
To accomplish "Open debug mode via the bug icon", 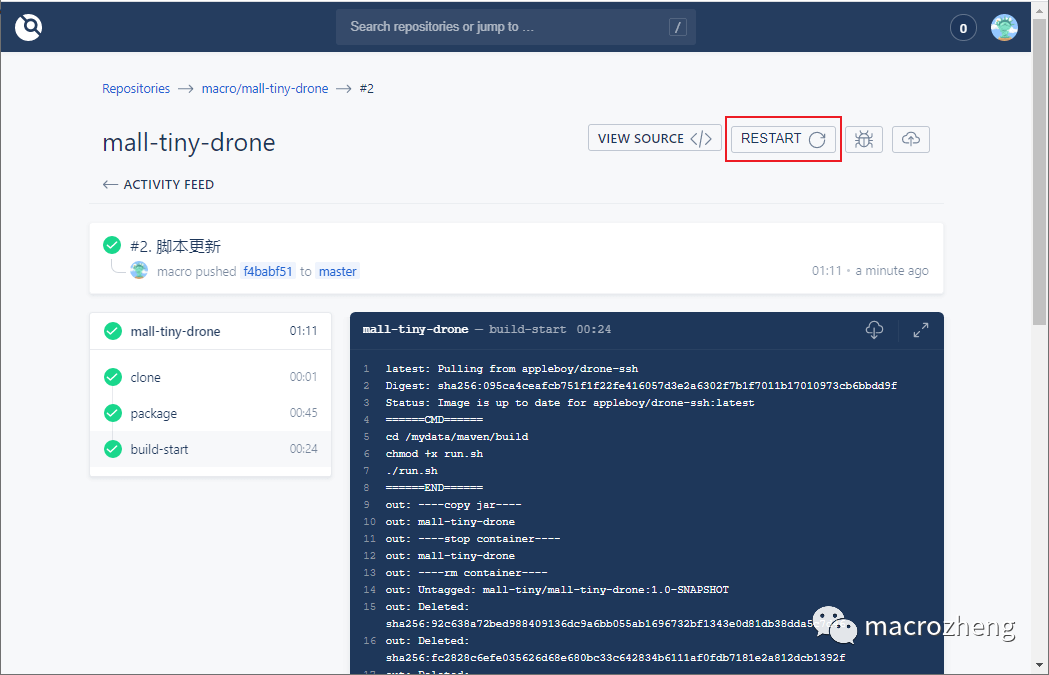I will pos(864,139).
